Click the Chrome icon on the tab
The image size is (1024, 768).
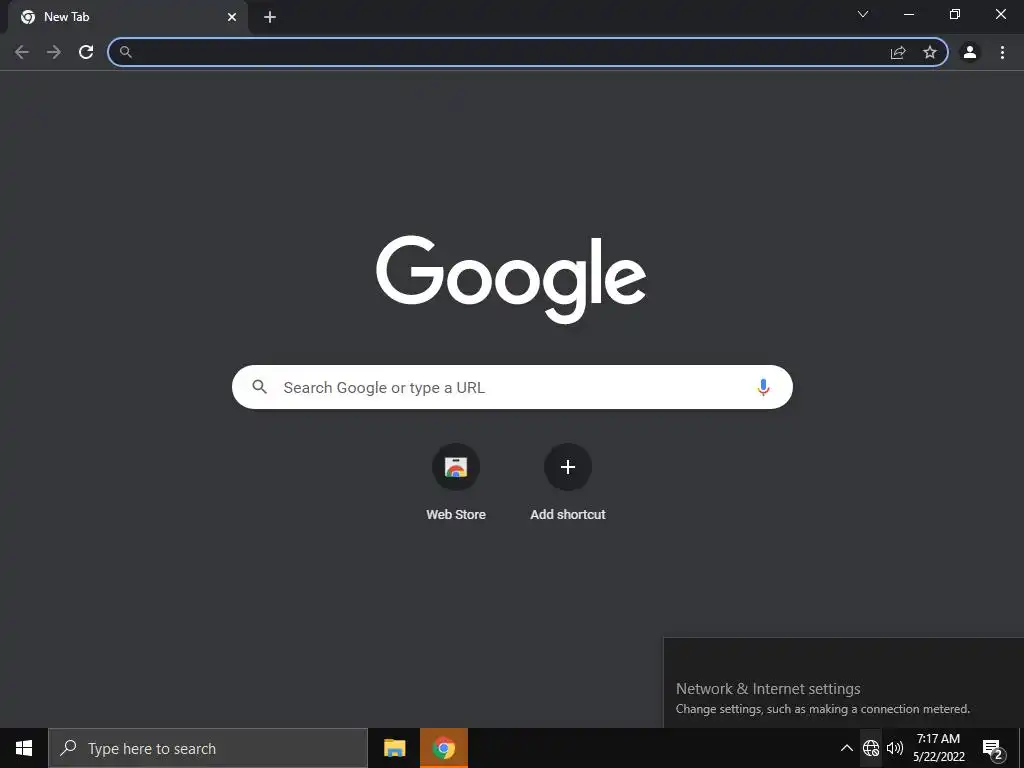tap(28, 17)
